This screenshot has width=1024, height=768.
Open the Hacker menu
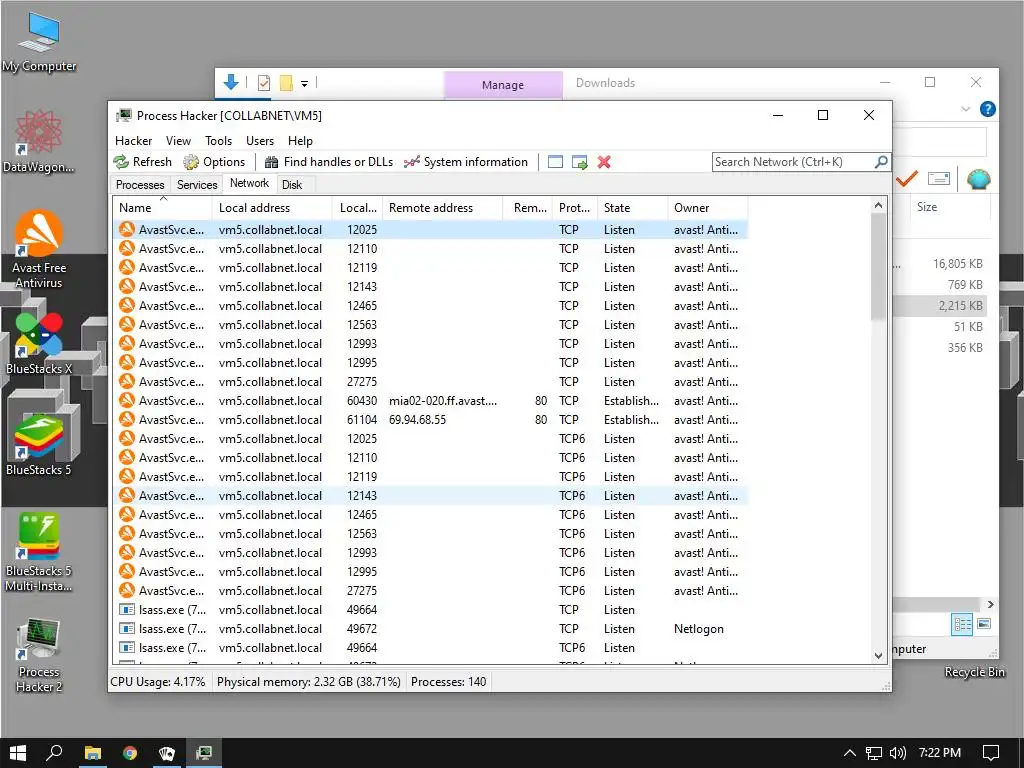point(133,141)
